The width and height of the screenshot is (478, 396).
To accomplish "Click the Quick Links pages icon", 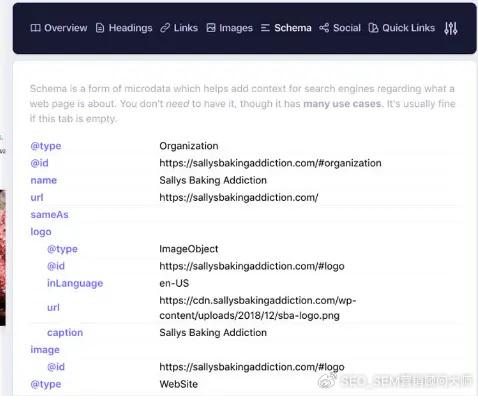I will (373, 28).
